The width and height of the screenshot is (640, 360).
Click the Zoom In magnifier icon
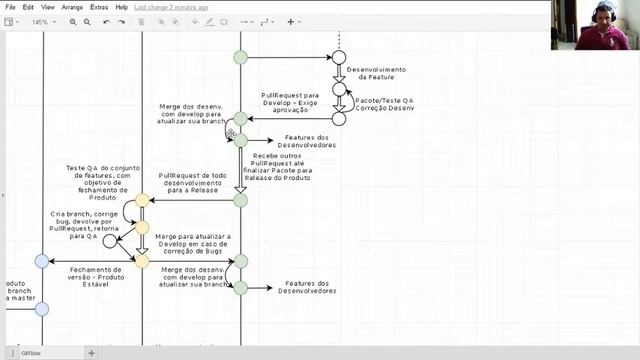(x=73, y=22)
